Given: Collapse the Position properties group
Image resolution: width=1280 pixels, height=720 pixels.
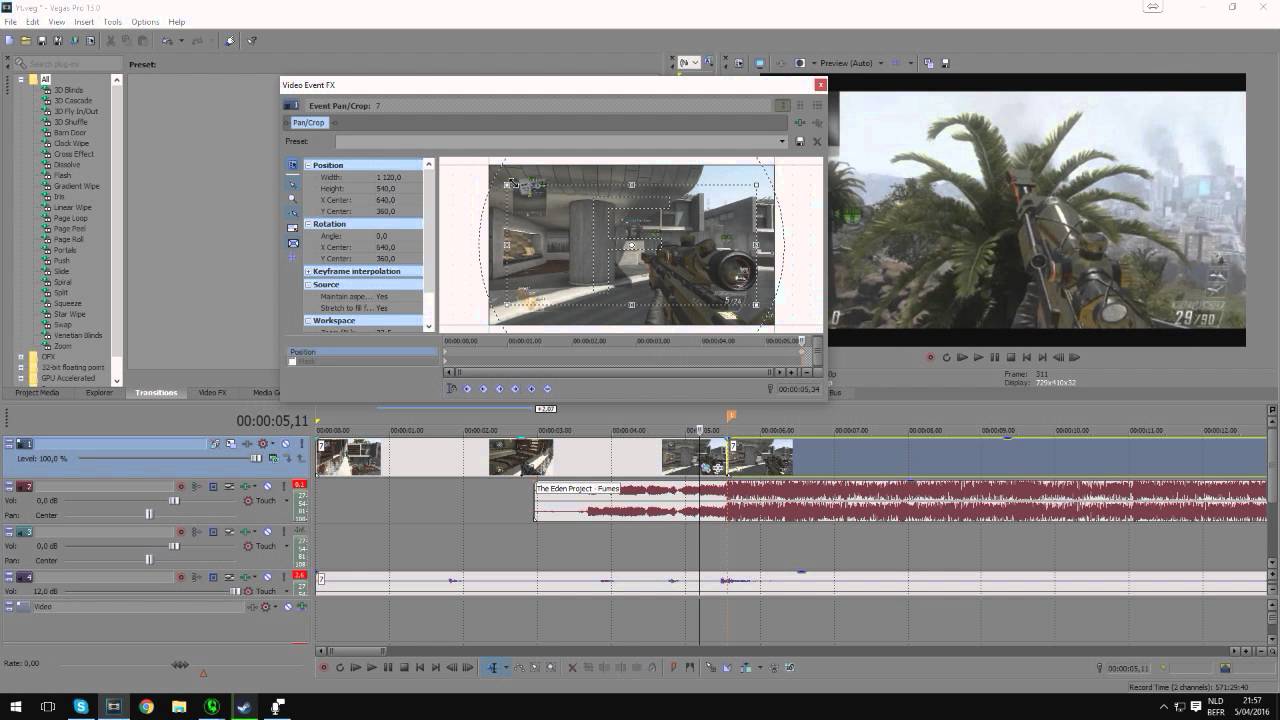Looking at the screenshot, I should pyautogui.click(x=308, y=165).
